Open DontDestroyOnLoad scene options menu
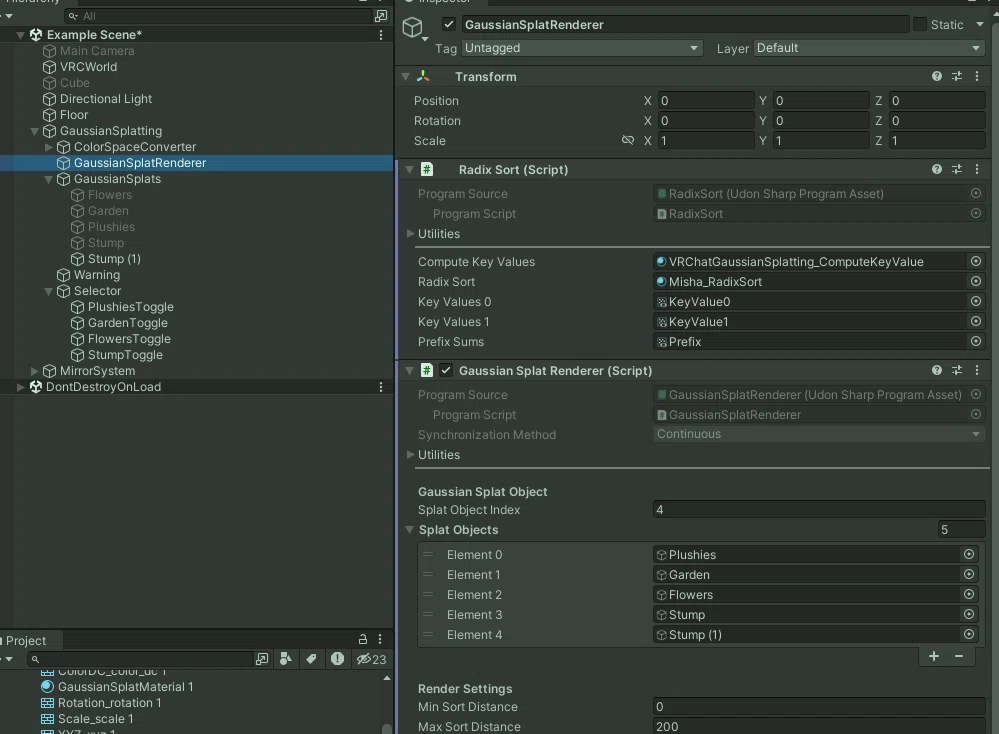The image size is (999, 734). pyautogui.click(x=381, y=387)
